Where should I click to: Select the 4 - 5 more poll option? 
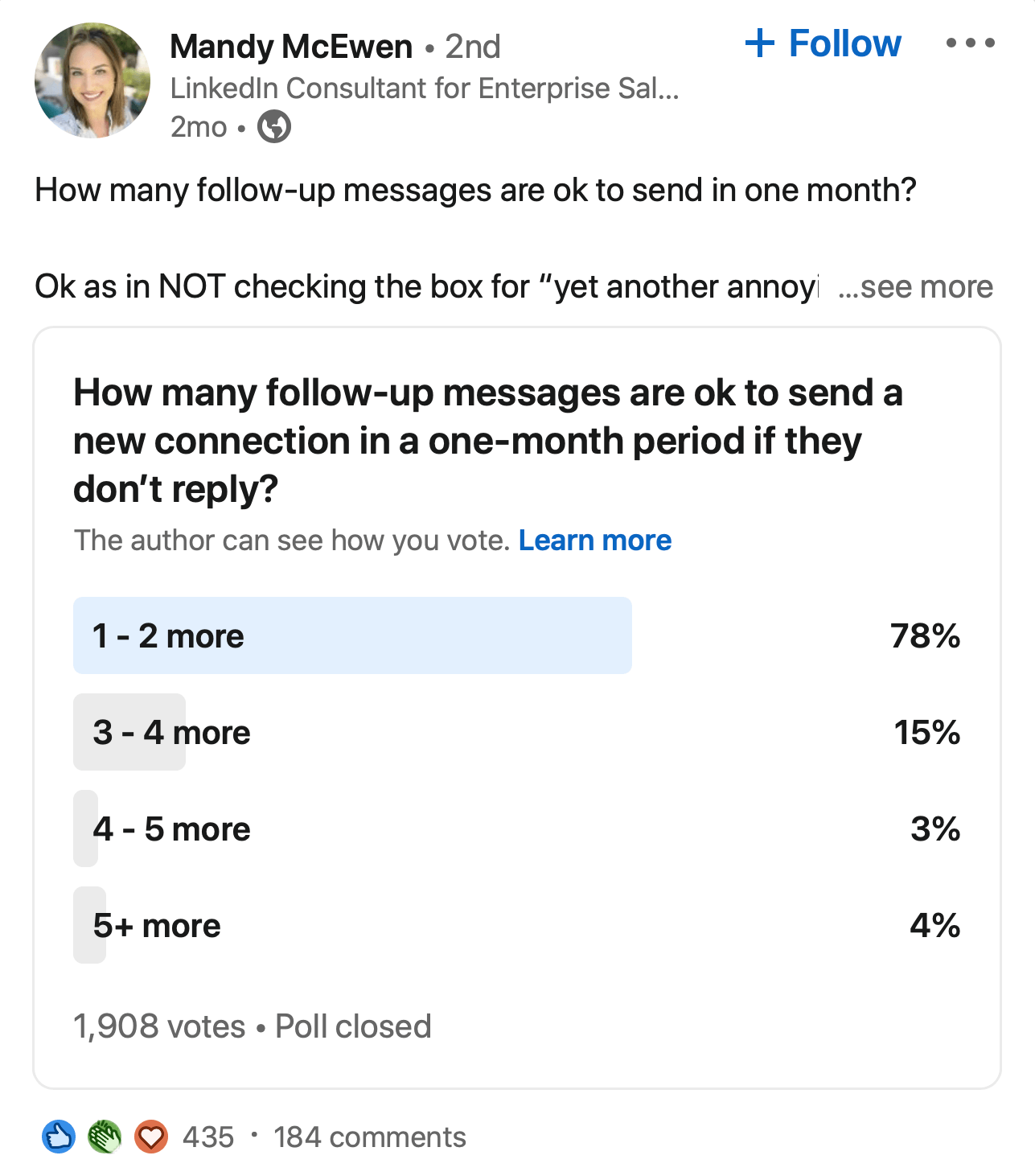coord(517,829)
